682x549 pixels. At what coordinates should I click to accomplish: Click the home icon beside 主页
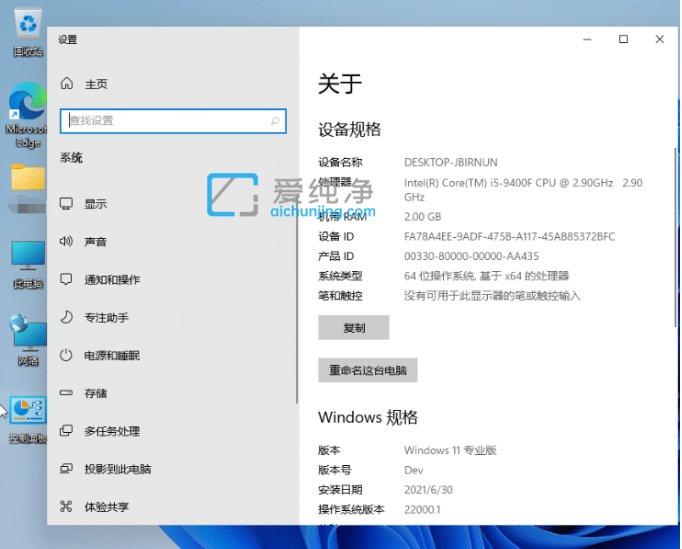coord(67,83)
